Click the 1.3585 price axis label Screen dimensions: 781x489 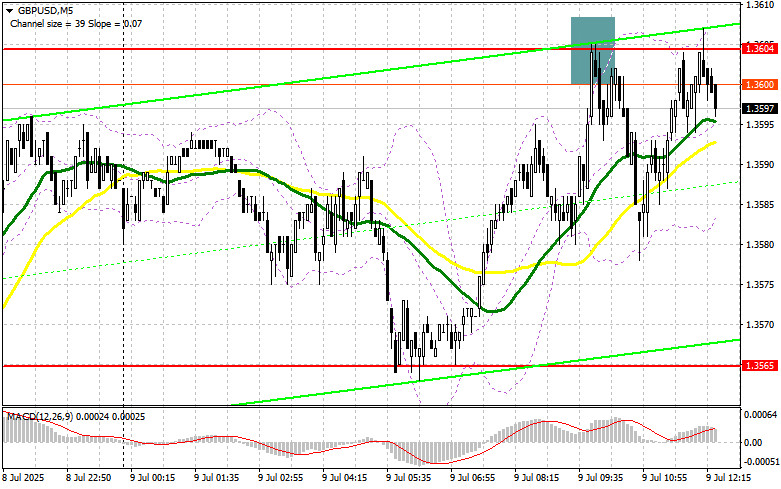tap(760, 204)
